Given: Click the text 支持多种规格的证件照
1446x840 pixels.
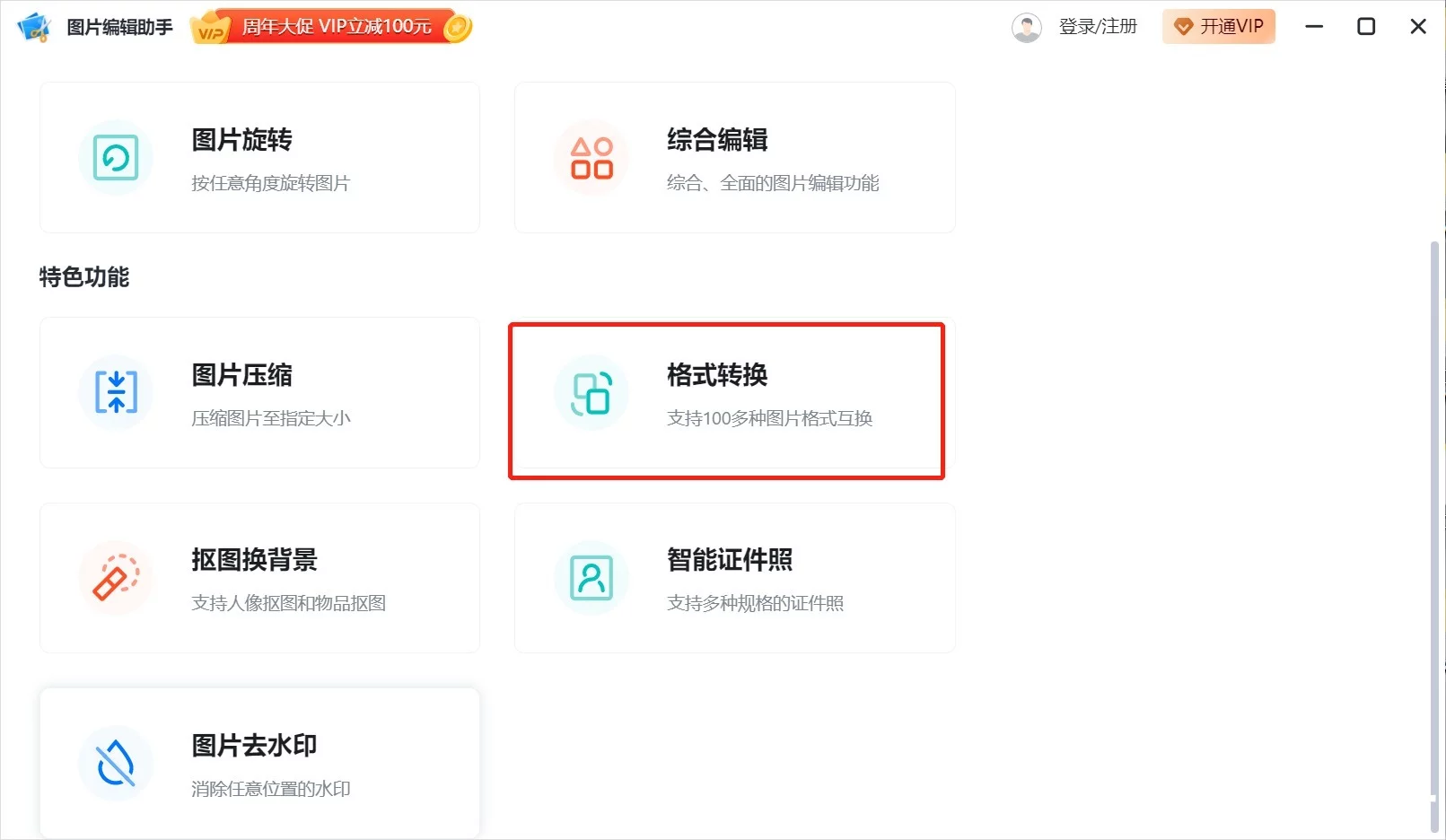Looking at the screenshot, I should tap(755, 603).
